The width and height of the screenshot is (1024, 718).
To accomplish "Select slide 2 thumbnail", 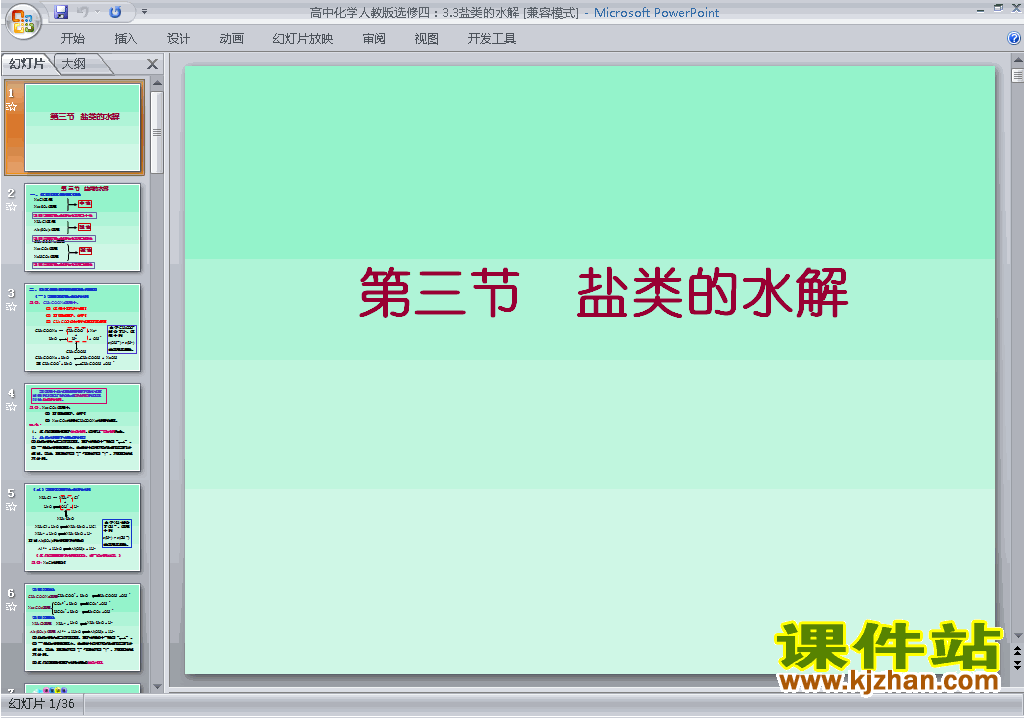I will click(82, 227).
